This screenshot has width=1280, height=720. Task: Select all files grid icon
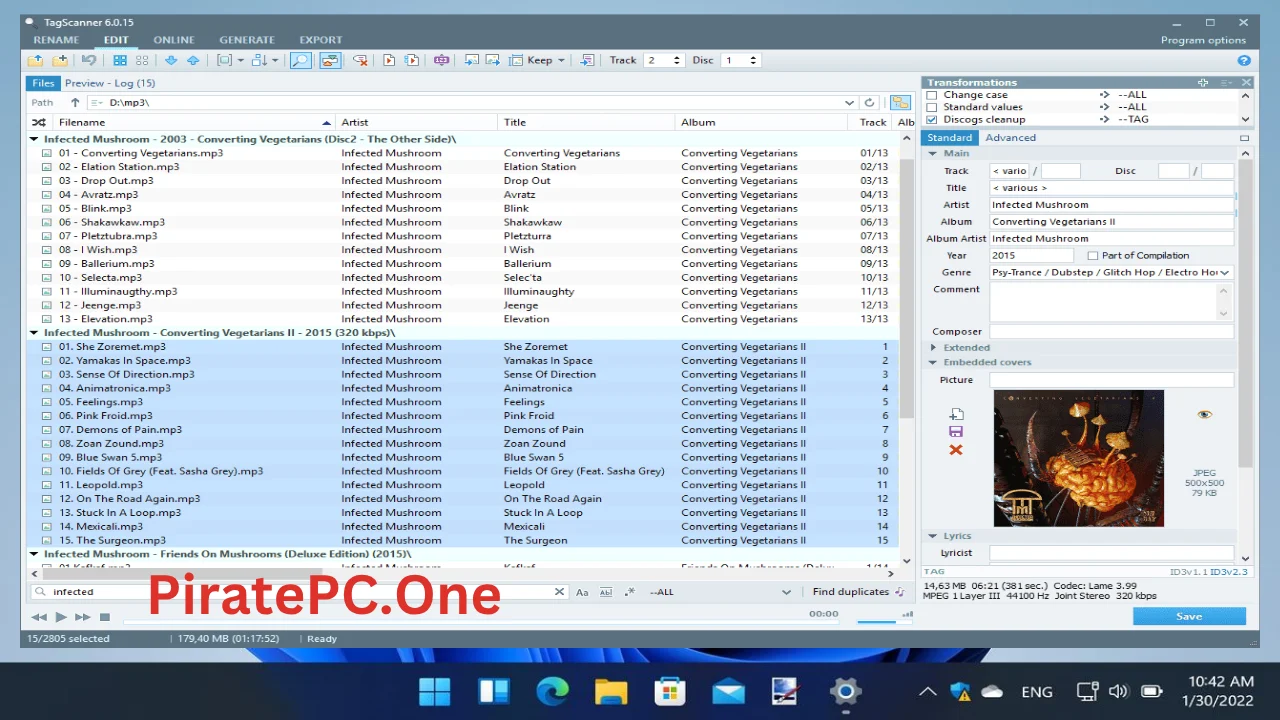[x=120, y=60]
